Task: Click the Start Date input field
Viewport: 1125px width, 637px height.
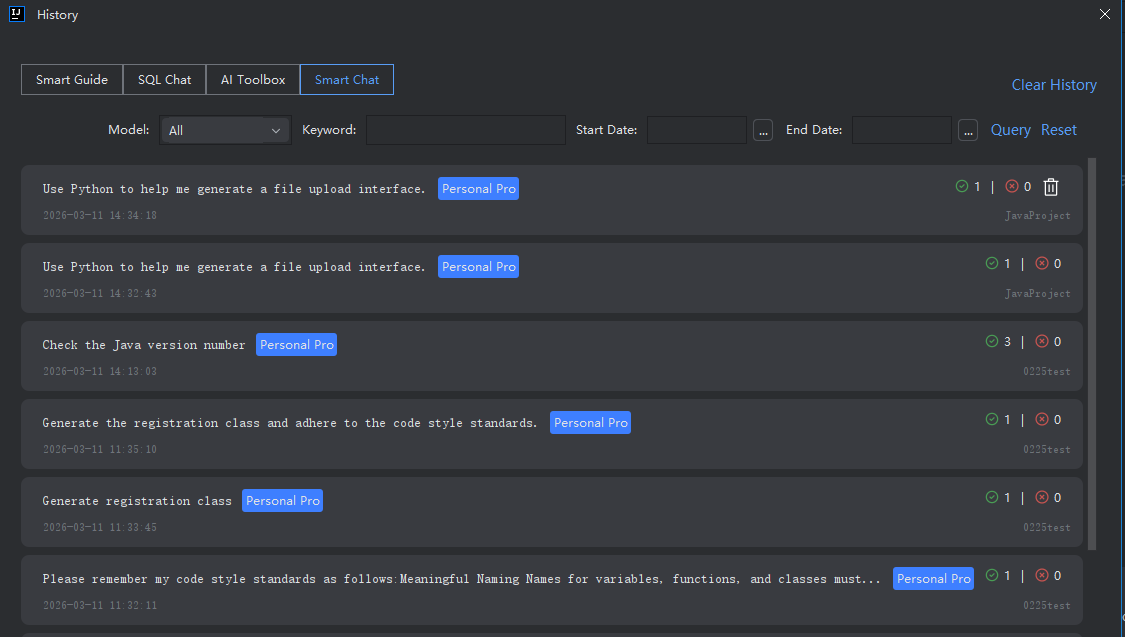Action: 696,130
